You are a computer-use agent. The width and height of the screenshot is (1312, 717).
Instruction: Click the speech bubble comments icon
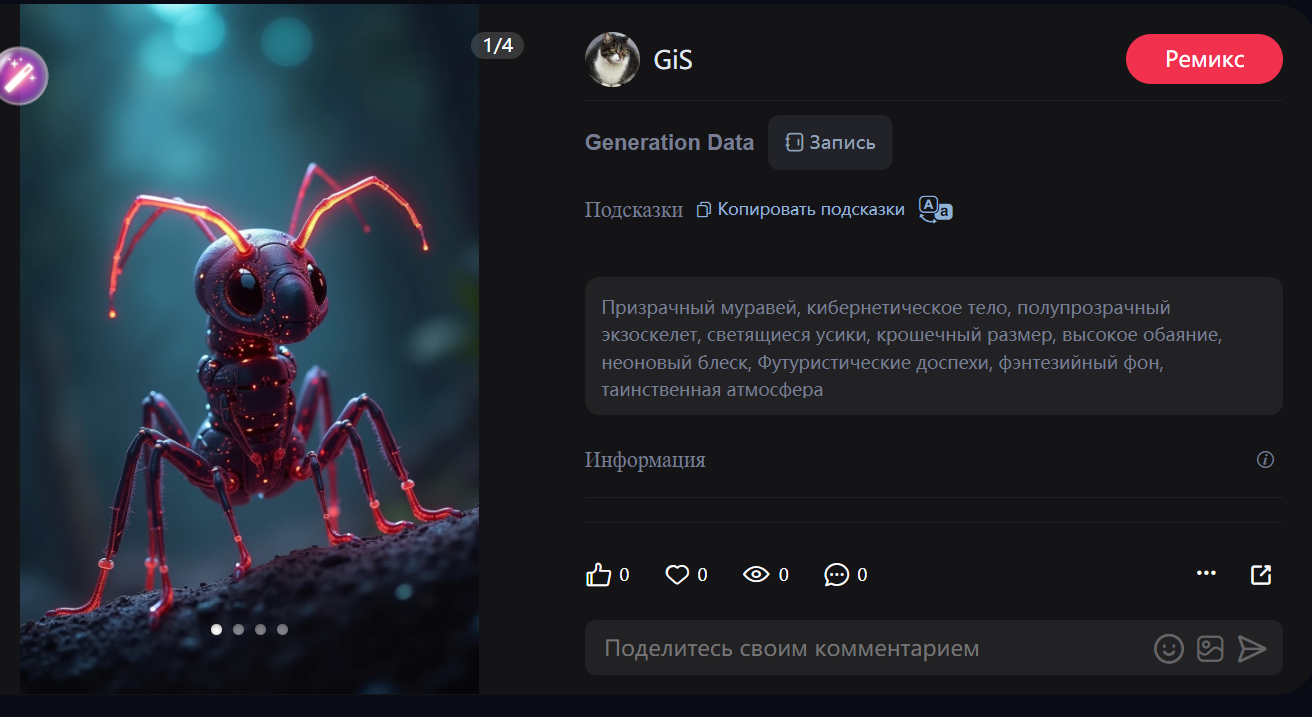pos(836,575)
